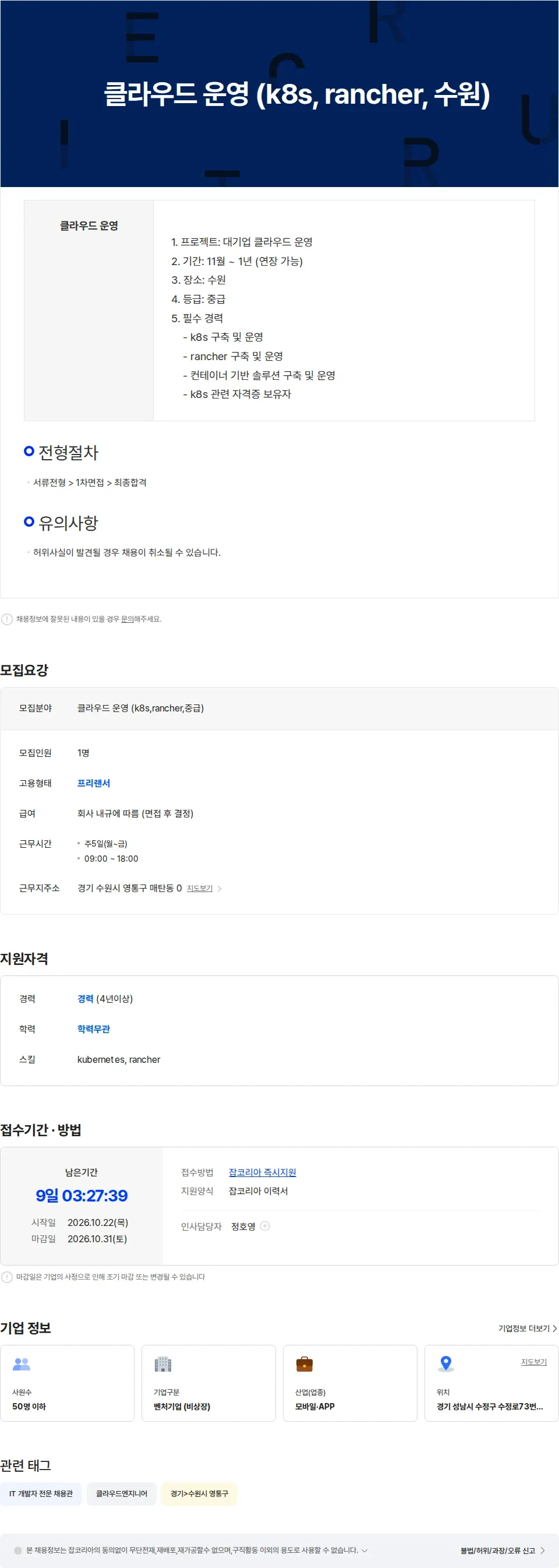Screen dimensions: 559x1568
Task: Click the 2026.10.31(토) deadline date
Action: (97, 1239)
